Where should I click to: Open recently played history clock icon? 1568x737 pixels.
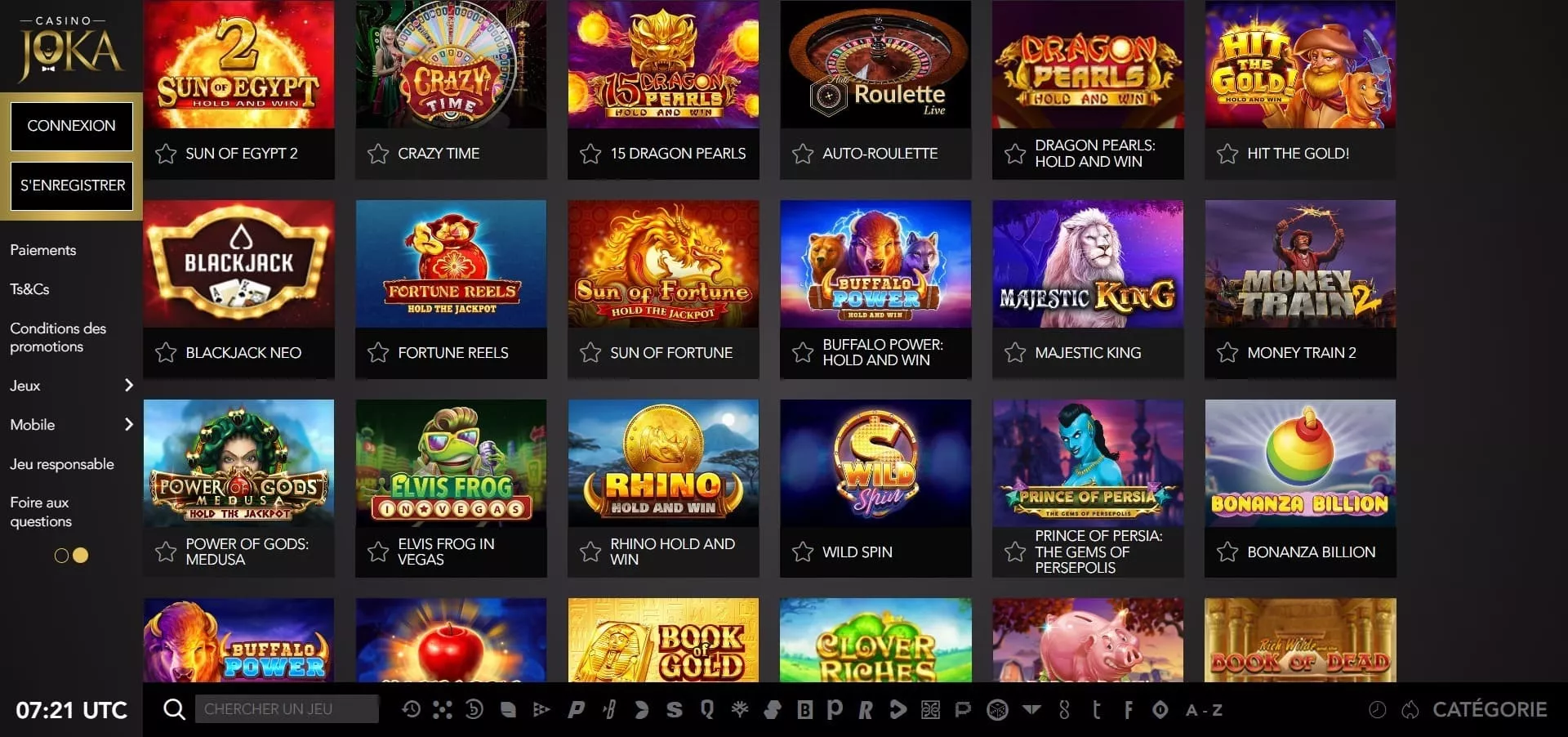(x=411, y=709)
